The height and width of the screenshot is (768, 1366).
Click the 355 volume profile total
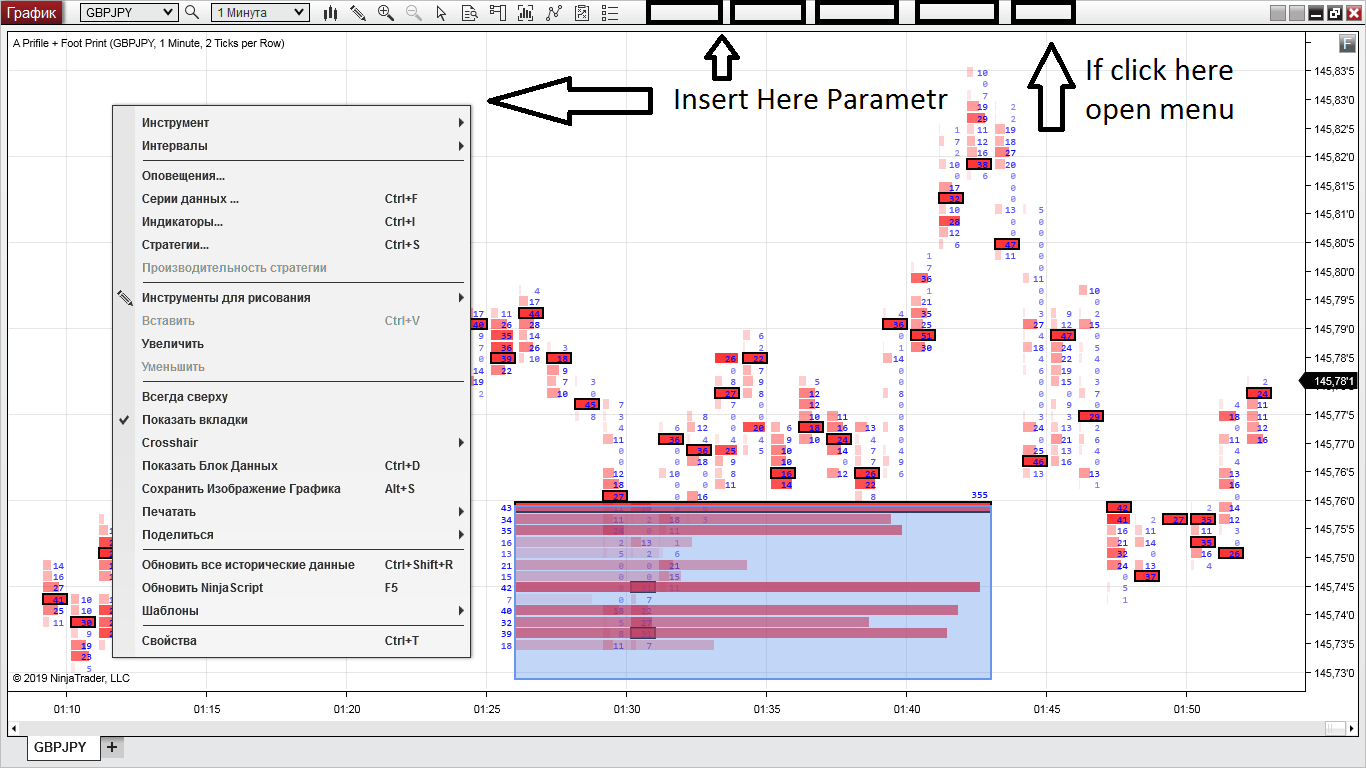pos(979,495)
